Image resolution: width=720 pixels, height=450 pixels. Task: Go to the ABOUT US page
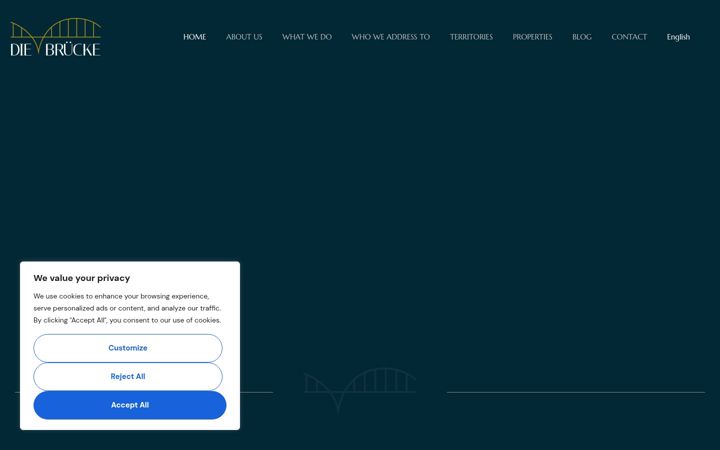tap(244, 37)
